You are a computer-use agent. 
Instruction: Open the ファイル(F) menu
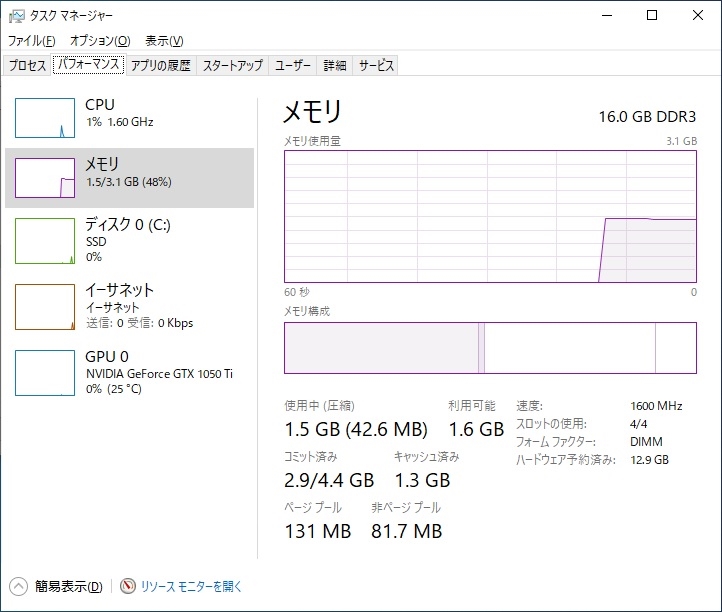click(x=32, y=41)
